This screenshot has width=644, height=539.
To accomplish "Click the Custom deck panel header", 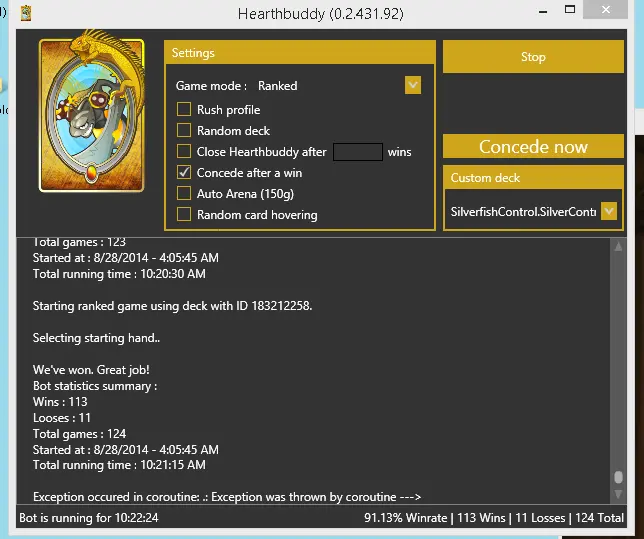I will click(533, 178).
